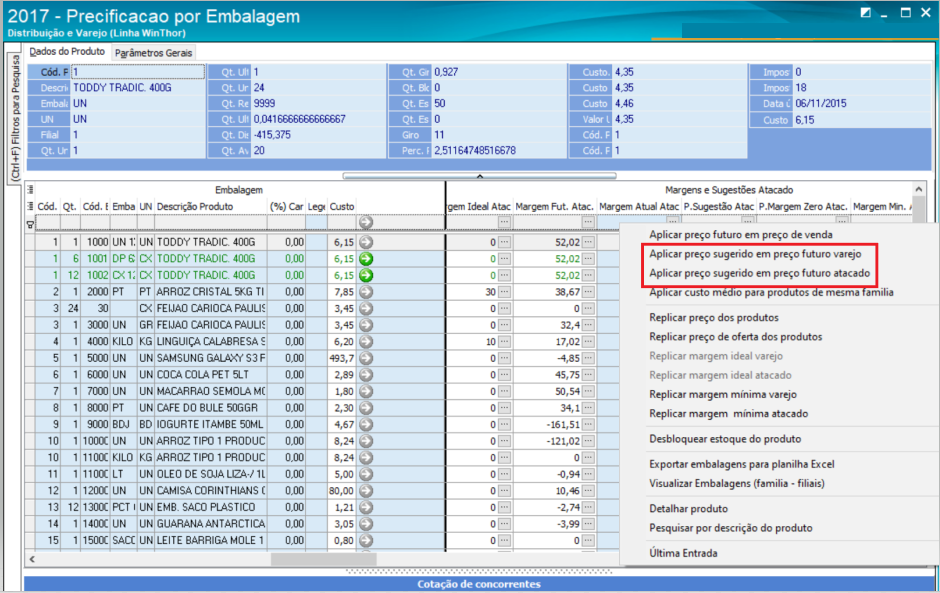Click the Custo column header

pyautogui.click(x=342, y=206)
